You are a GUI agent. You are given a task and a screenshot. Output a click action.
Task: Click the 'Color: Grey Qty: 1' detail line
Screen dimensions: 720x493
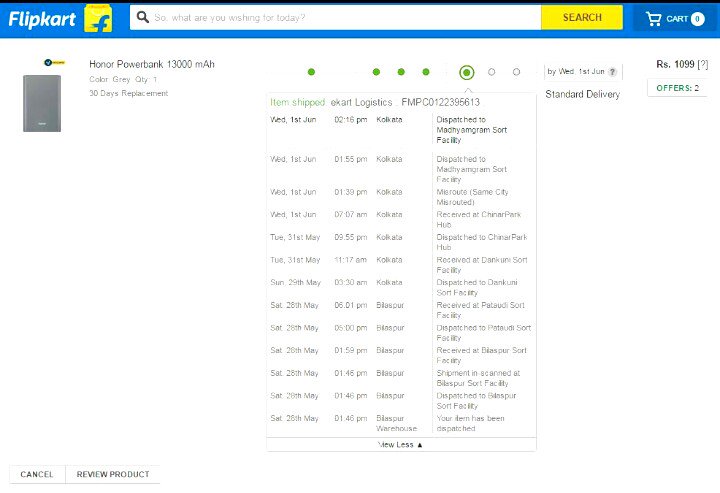point(123,79)
